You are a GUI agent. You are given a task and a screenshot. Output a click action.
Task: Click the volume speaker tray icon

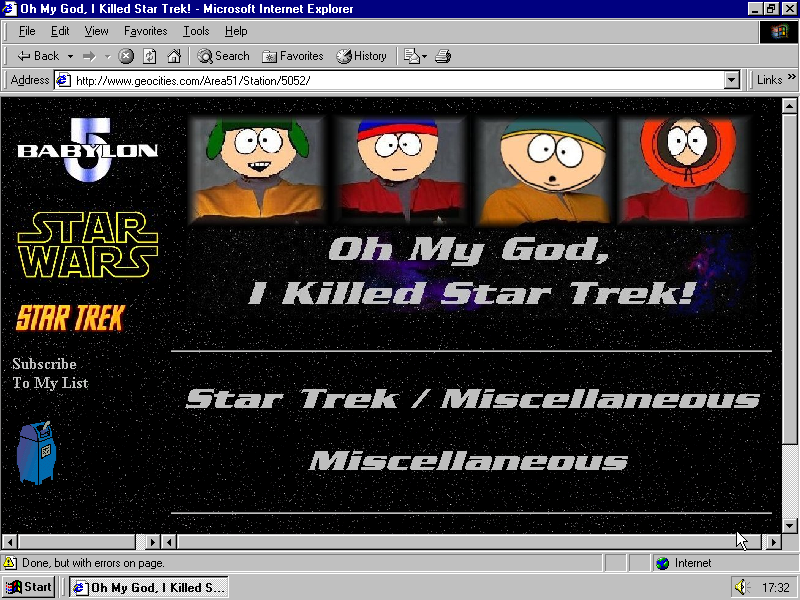click(x=742, y=587)
